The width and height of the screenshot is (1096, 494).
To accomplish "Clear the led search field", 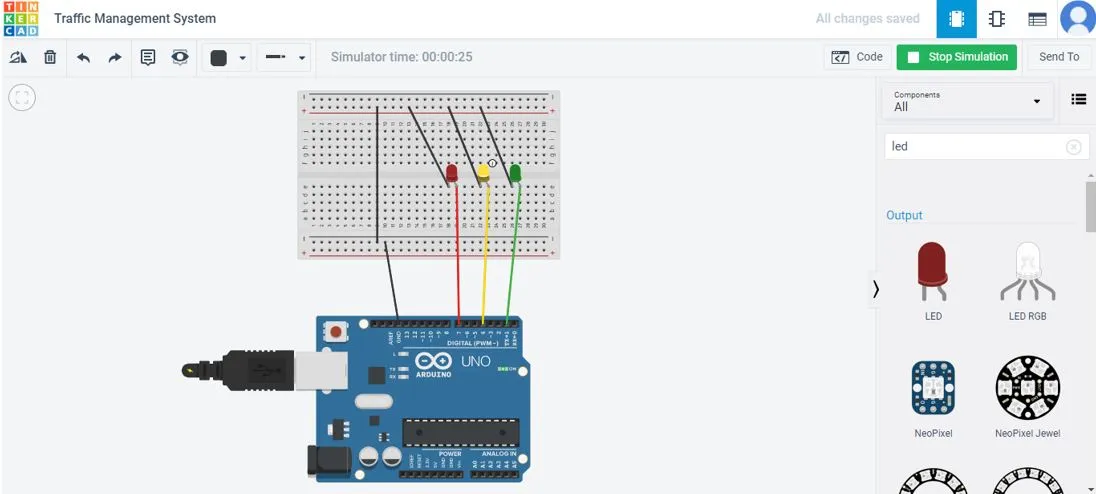I will coord(1073,147).
